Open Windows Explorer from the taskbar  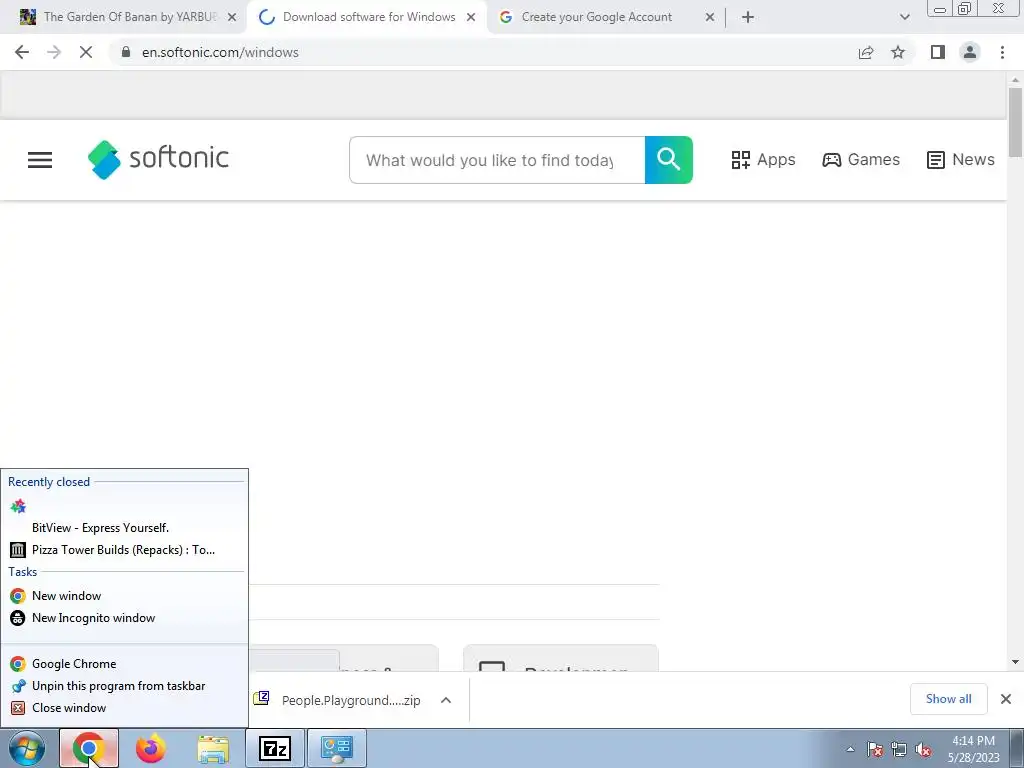tap(213, 748)
